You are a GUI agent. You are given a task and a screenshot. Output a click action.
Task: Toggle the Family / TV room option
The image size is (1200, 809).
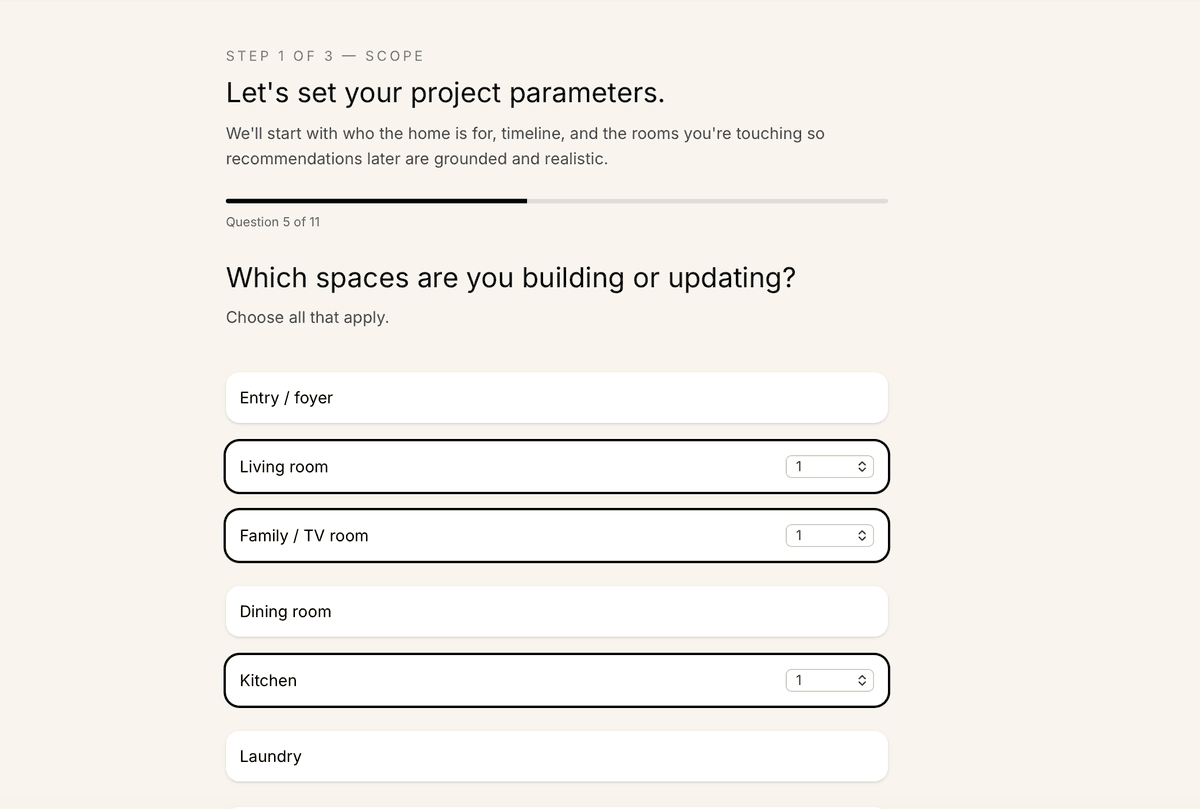tap(500, 536)
